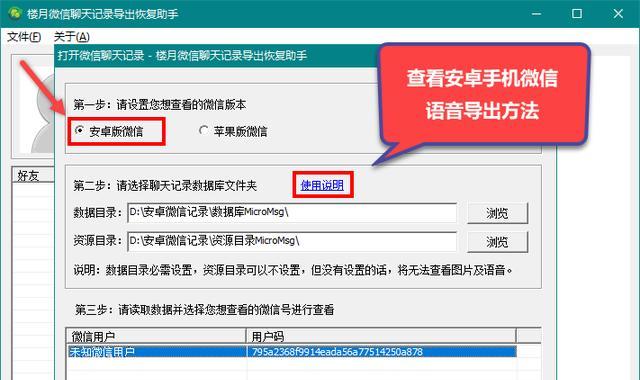Click user code 795a2368f9914eada56a77514250a878

click(337, 351)
